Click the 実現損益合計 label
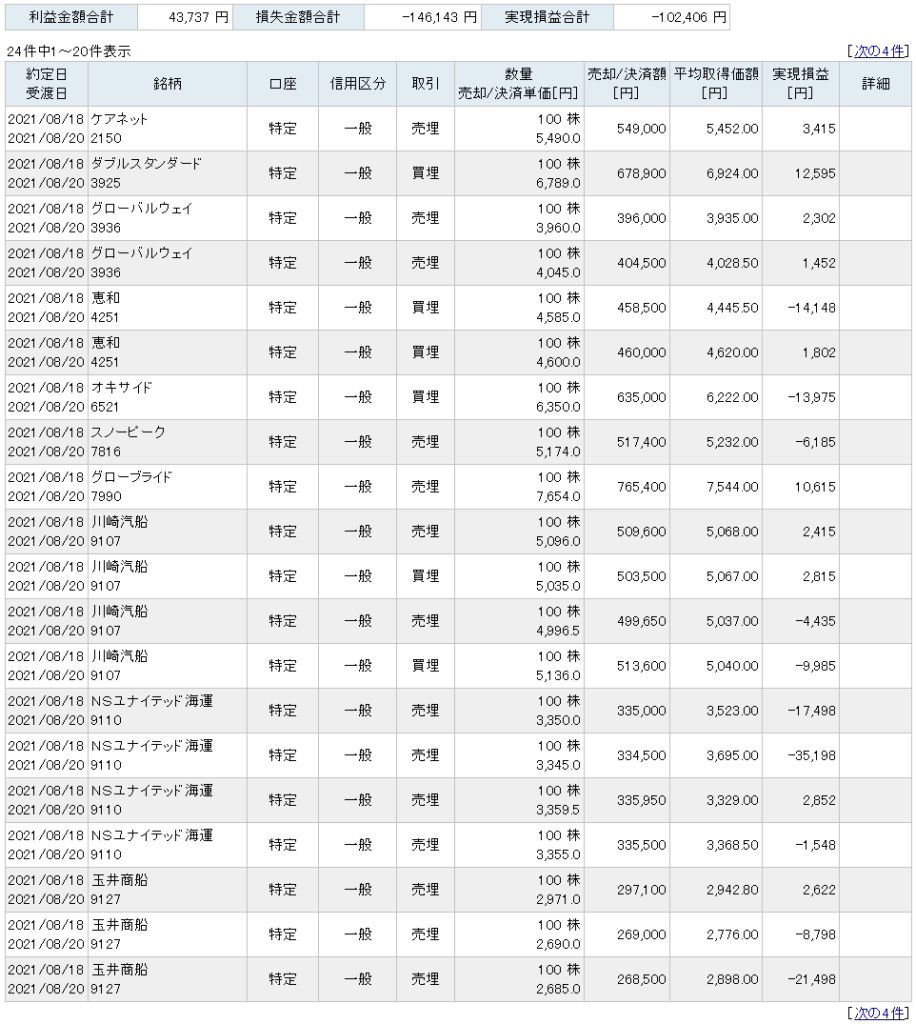916x1024 pixels. [x=546, y=18]
